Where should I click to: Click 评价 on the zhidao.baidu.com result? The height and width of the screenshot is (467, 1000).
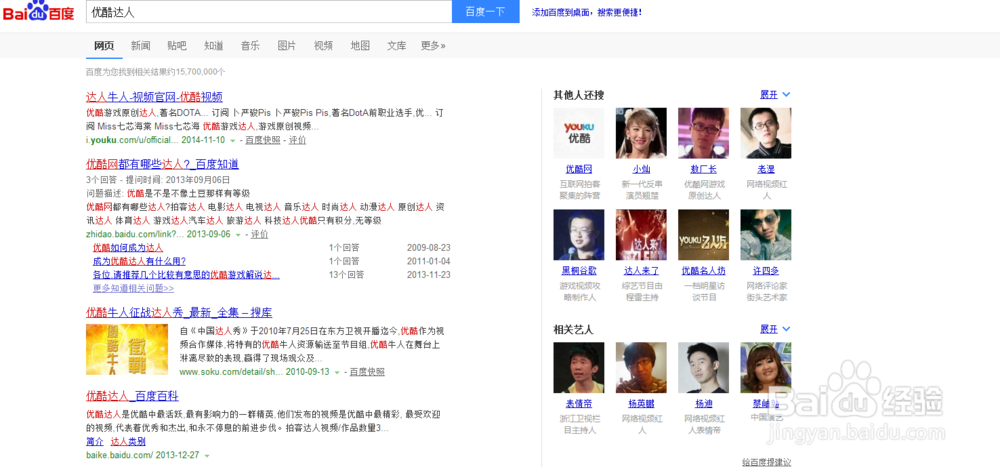pyautogui.click(x=259, y=234)
